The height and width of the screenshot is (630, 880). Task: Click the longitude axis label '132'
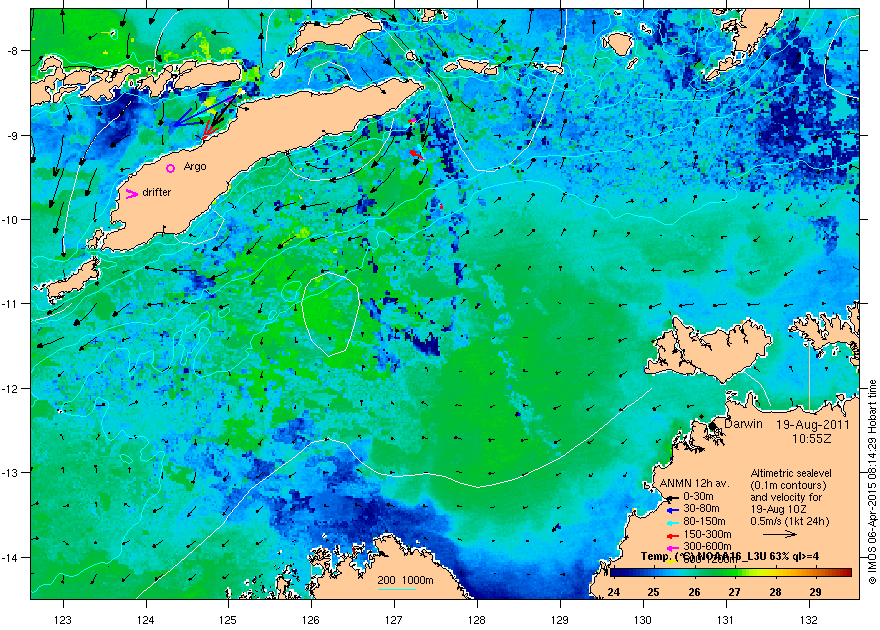pos(809,620)
